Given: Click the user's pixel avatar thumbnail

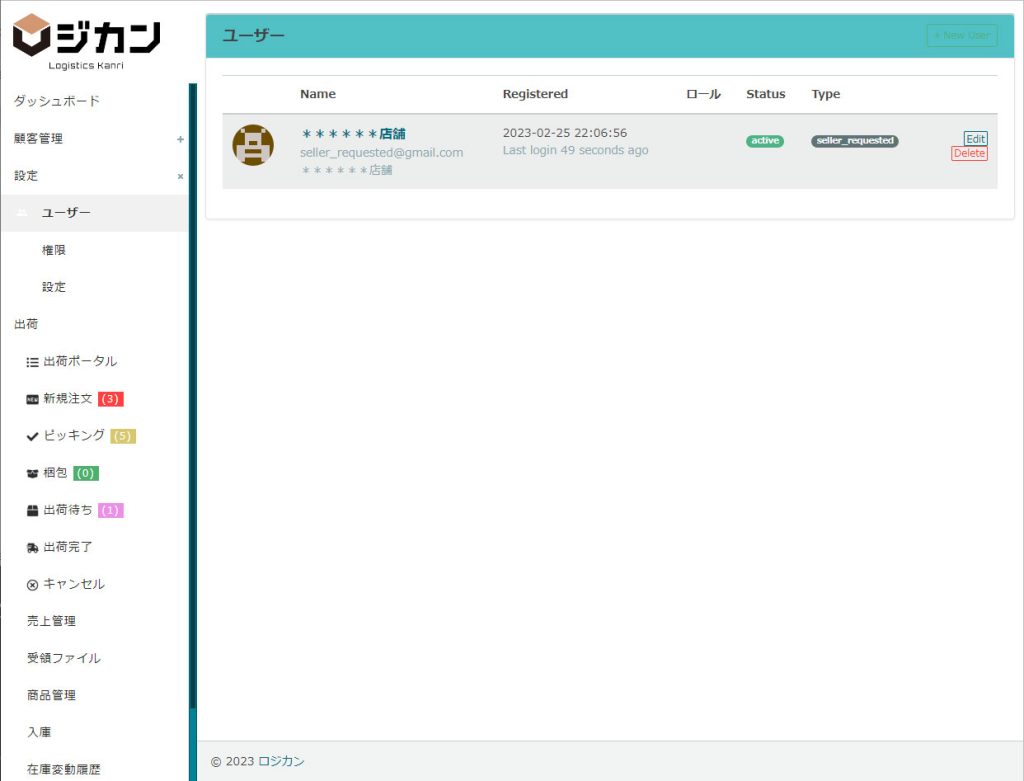Looking at the screenshot, I should (x=253, y=146).
